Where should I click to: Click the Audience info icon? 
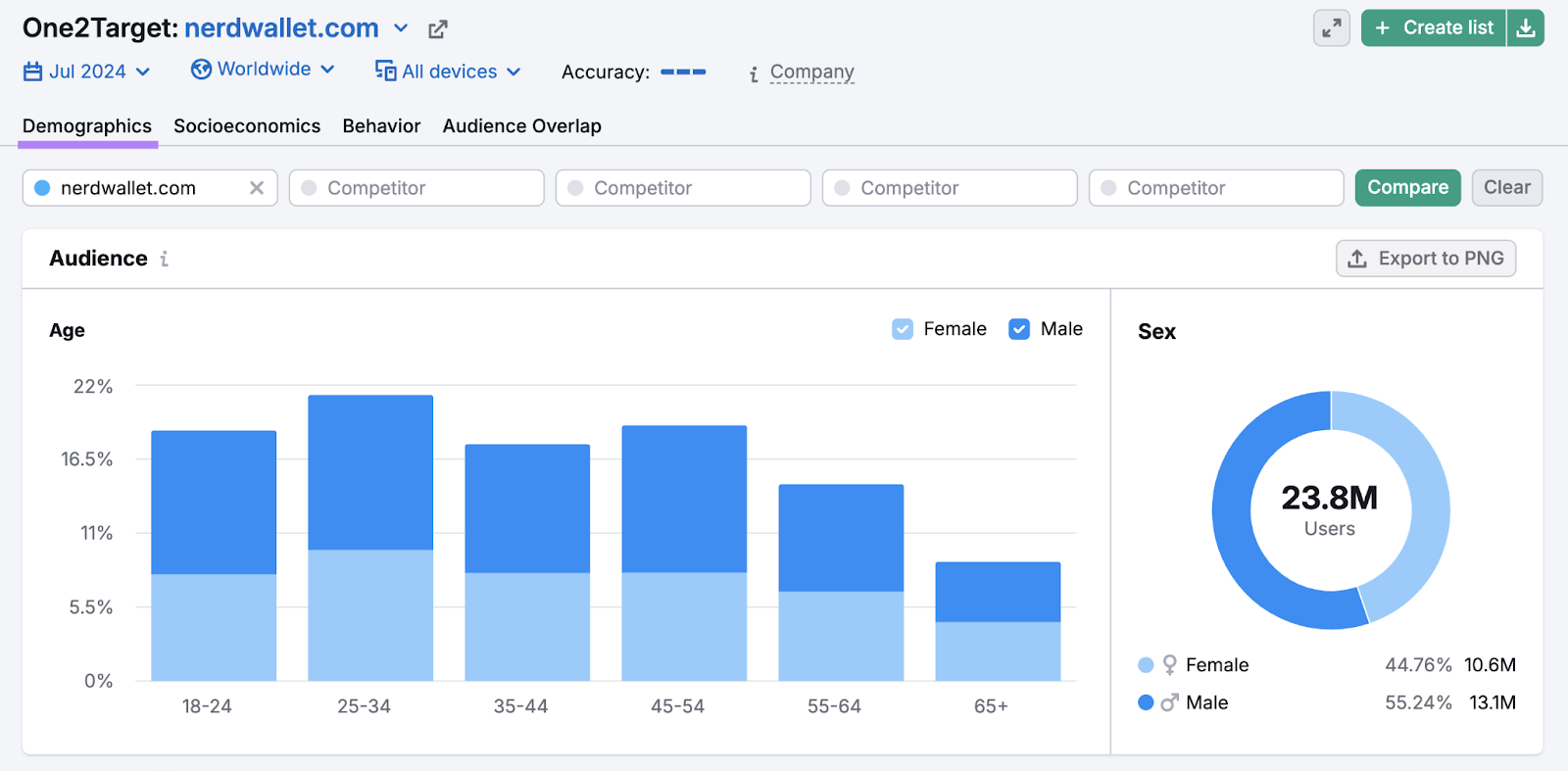pos(165,259)
